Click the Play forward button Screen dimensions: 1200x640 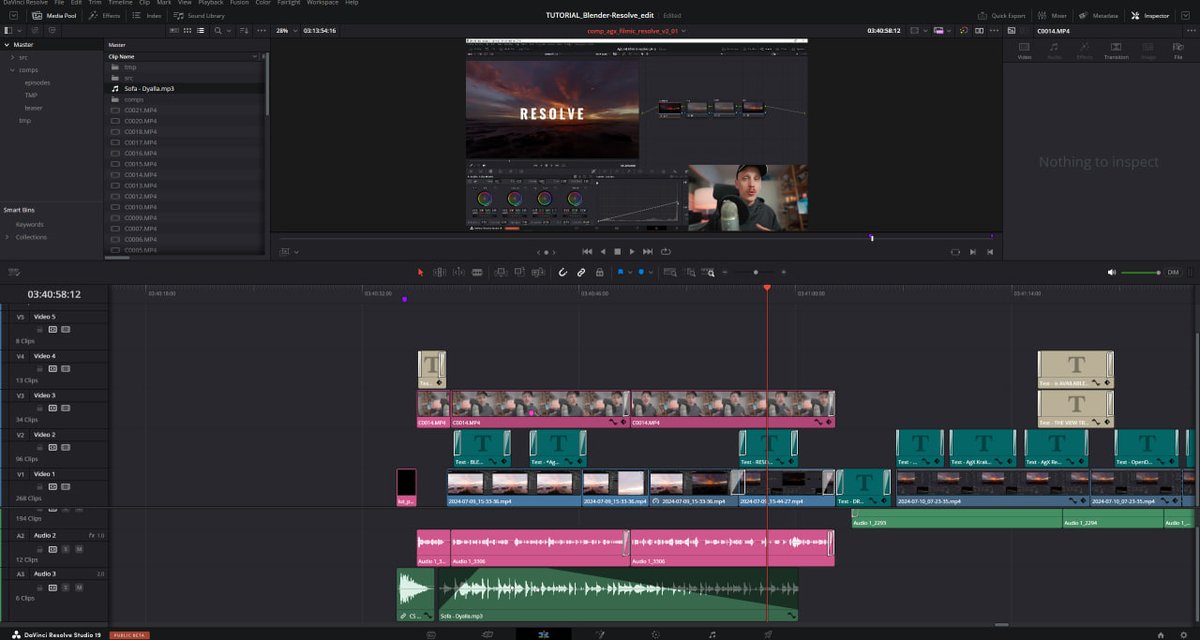632,252
